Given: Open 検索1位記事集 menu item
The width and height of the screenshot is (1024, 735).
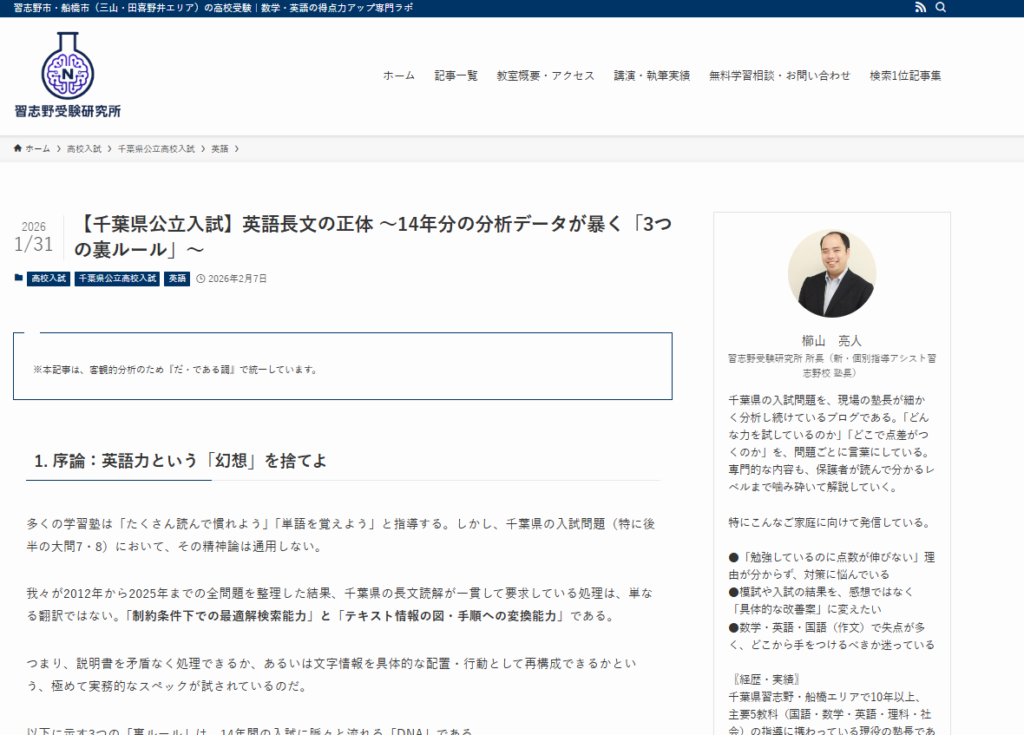Looking at the screenshot, I should (905, 75).
